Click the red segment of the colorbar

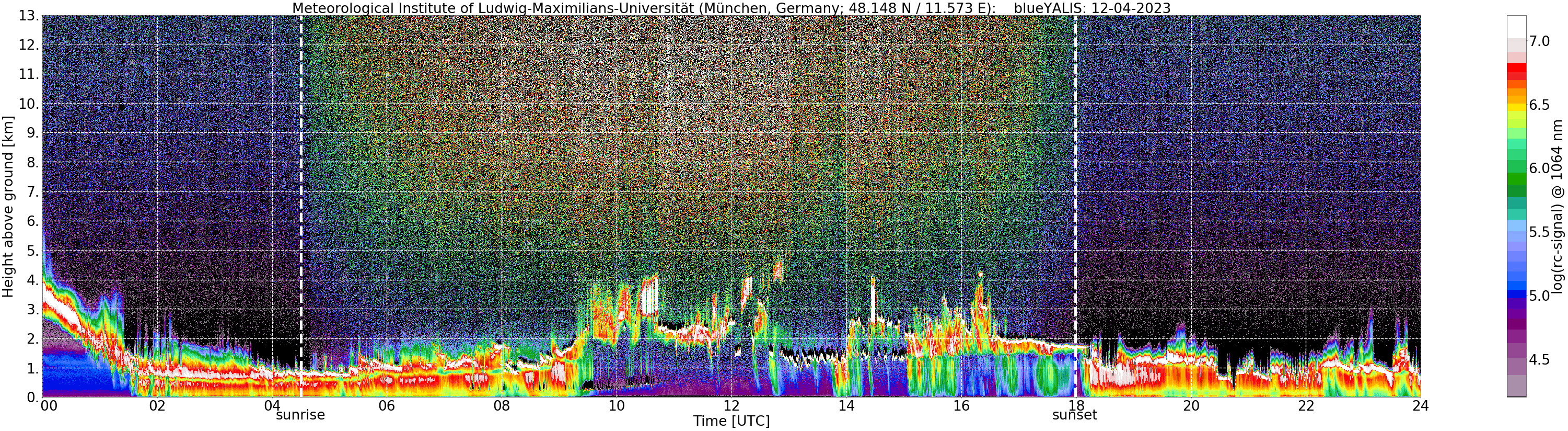[x=1516, y=67]
